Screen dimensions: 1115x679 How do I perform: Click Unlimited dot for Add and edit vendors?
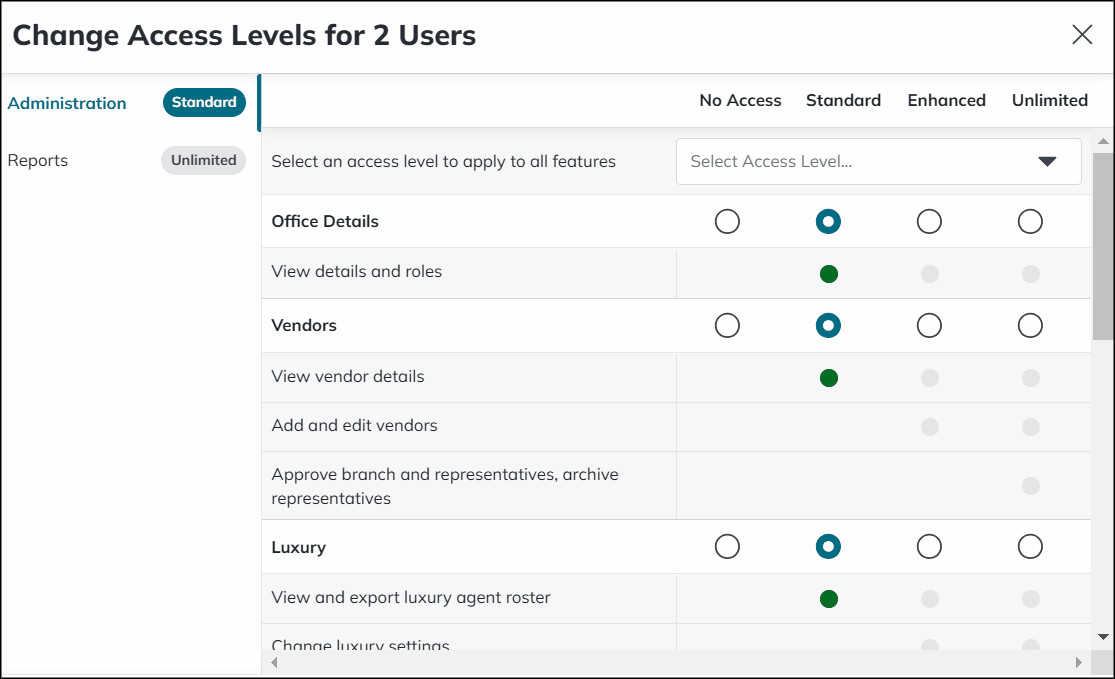[x=1030, y=427]
